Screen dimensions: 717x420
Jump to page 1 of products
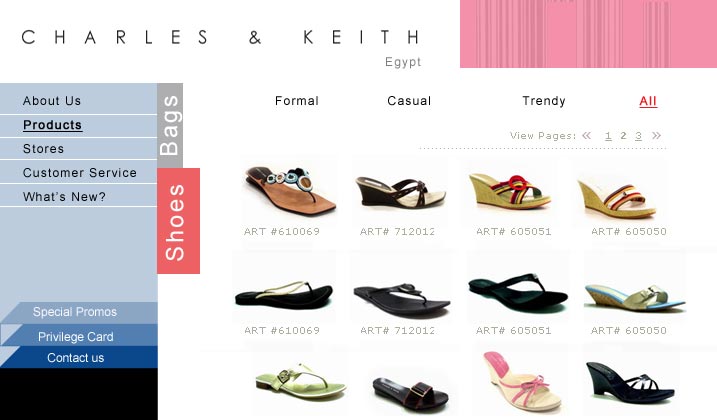[x=608, y=136]
